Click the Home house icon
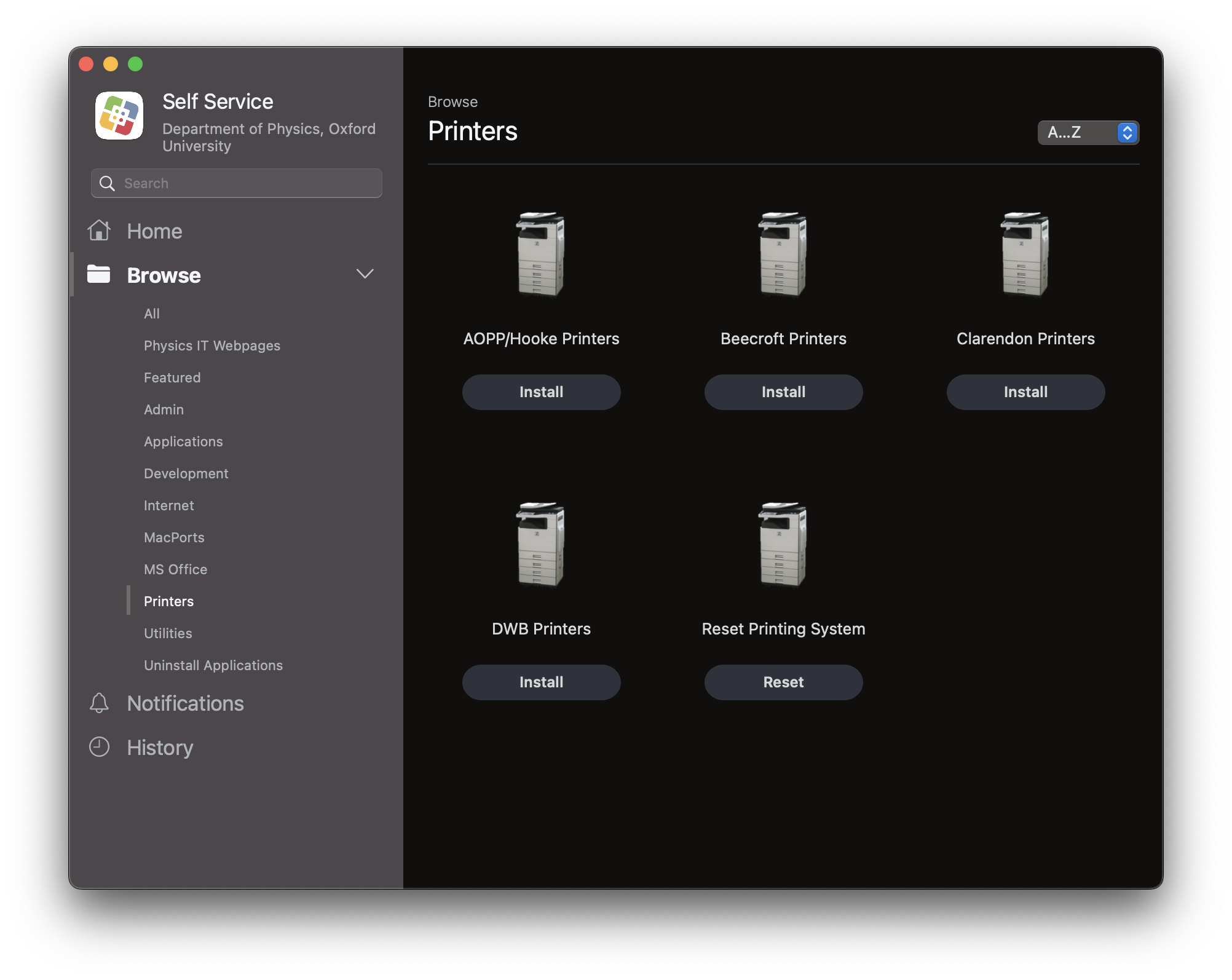 tap(99, 231)
